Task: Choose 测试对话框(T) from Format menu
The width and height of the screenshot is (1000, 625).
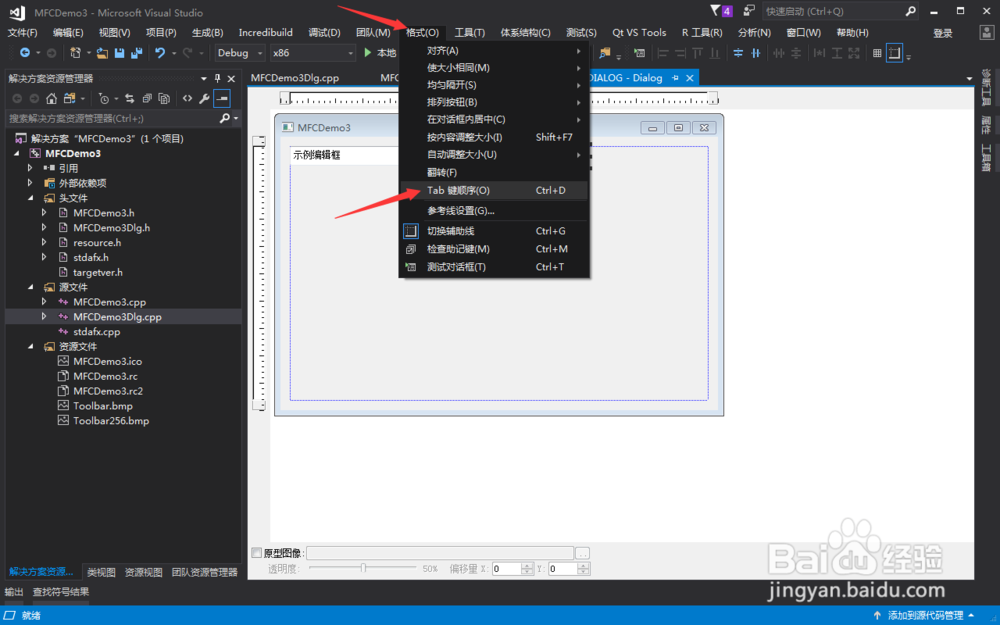Action: click(x=494, y=267)
